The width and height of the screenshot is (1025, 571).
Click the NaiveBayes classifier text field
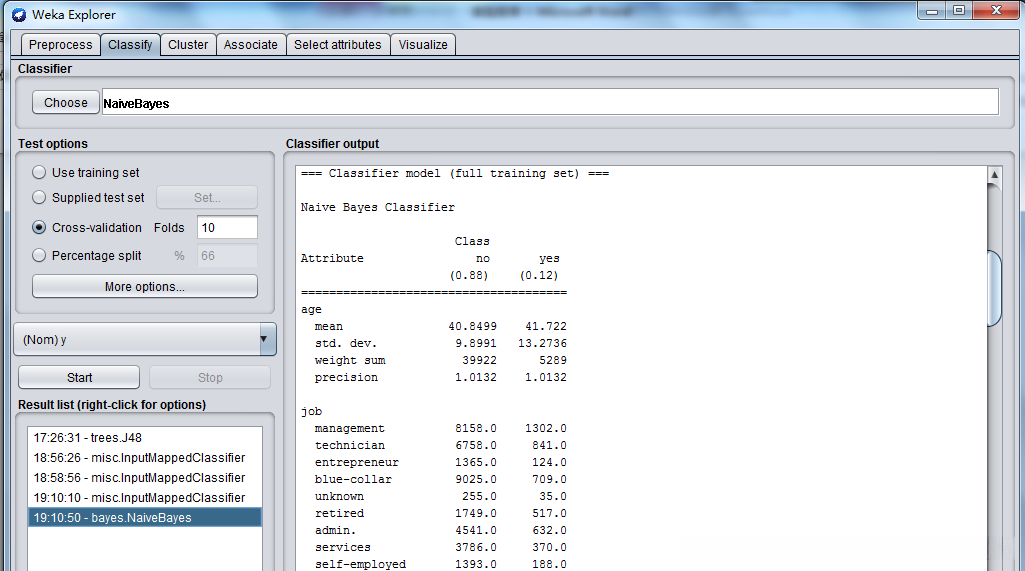click(x=550, y=102)
